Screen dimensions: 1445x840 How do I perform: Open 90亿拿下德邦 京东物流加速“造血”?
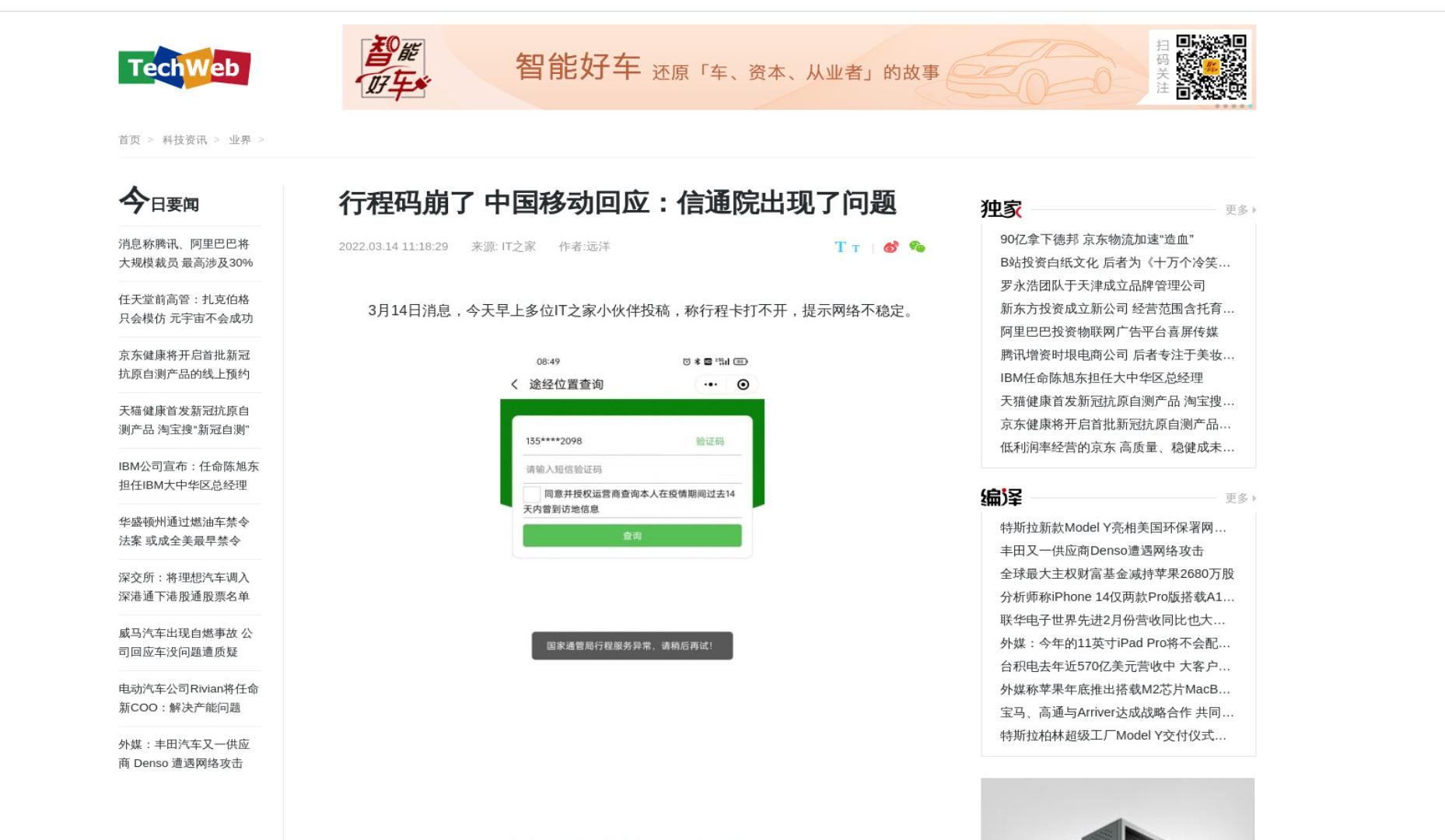click(1097, 240)
